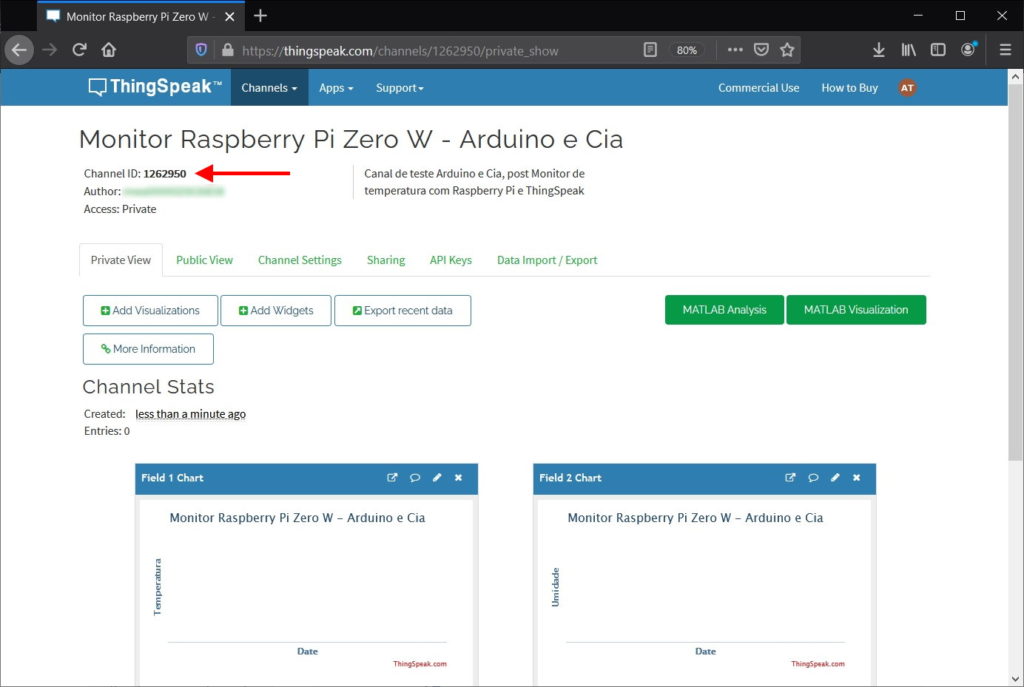The width and height of the screenshot is (1024, 687).
Task: Save page to Pocket
Action: point(761,50)
